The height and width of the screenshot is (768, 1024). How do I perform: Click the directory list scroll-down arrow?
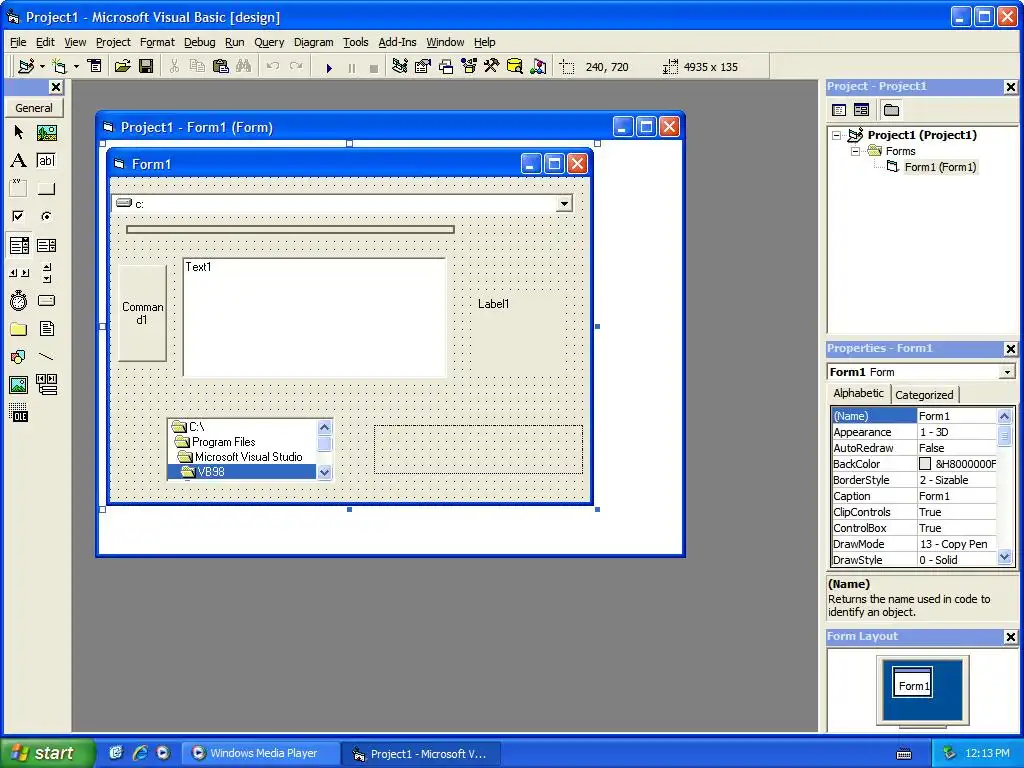click(x=325, y=472)
